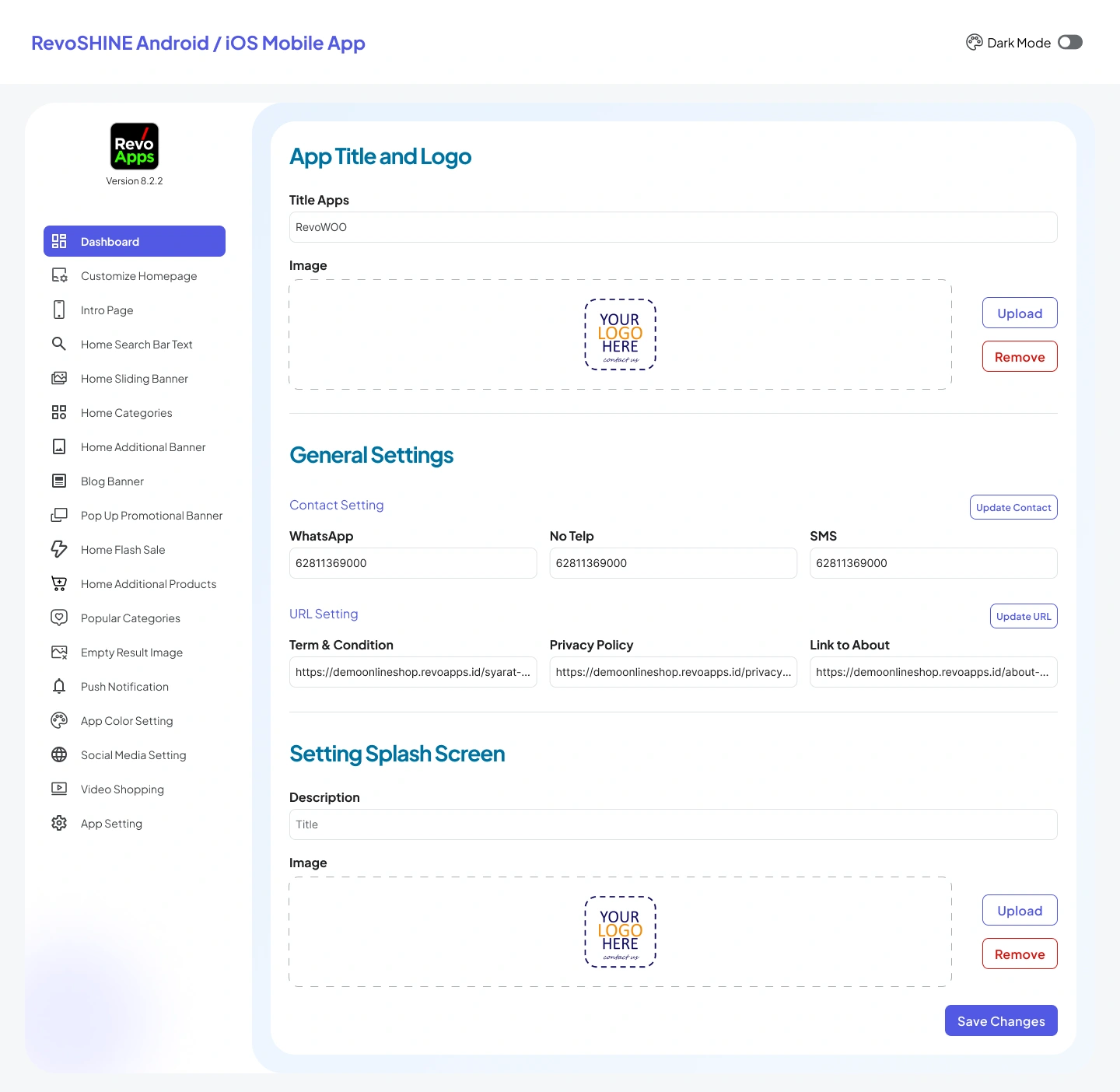Focus the No Telp number field
The height and width of the screenshot is (1092, 1120).
674,563
